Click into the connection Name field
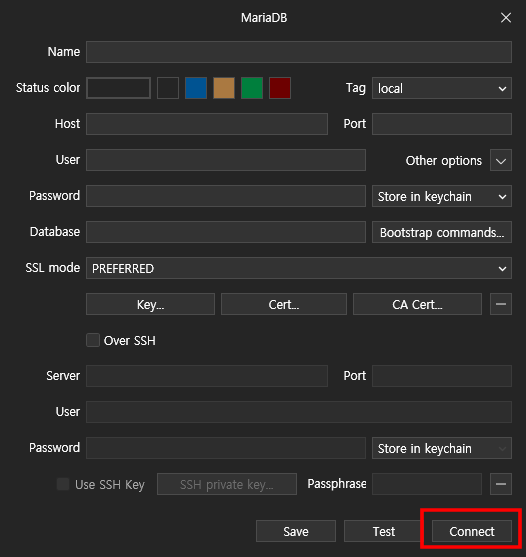Viewport: 526px width, 557px height. pos(299,52)
